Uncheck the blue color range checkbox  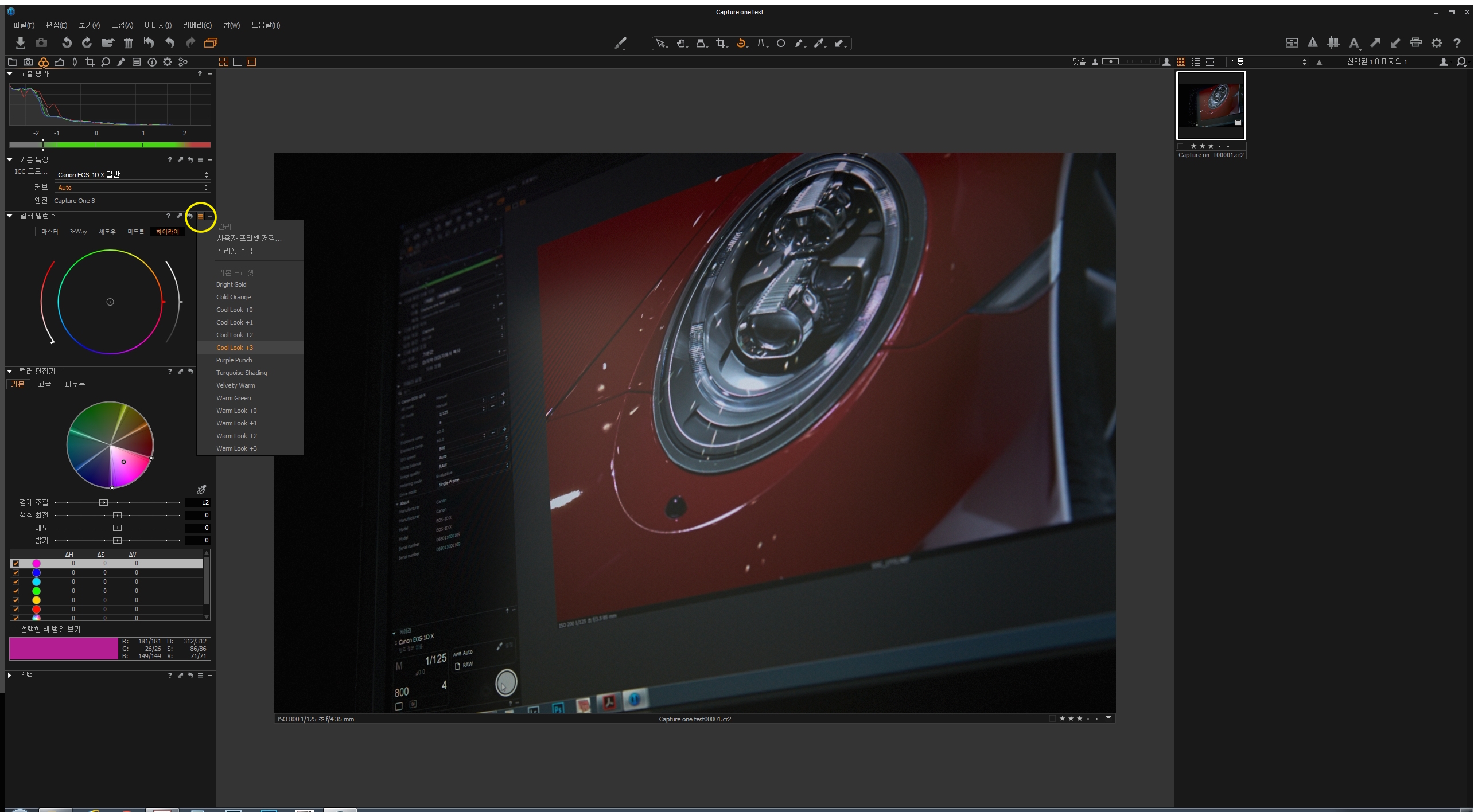coord(15,572)
